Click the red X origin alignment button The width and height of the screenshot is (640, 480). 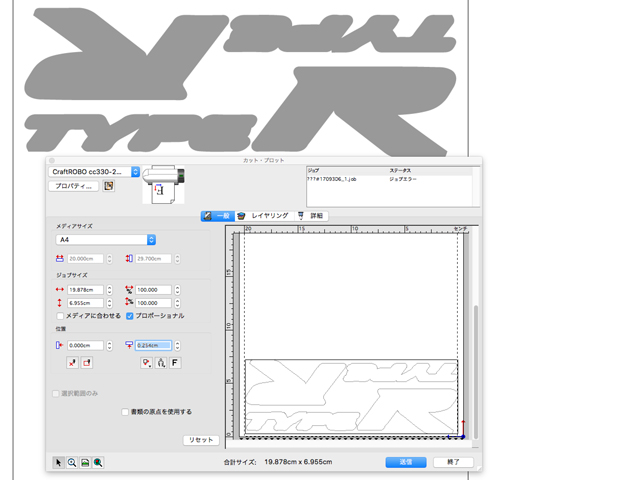(72, 363)
